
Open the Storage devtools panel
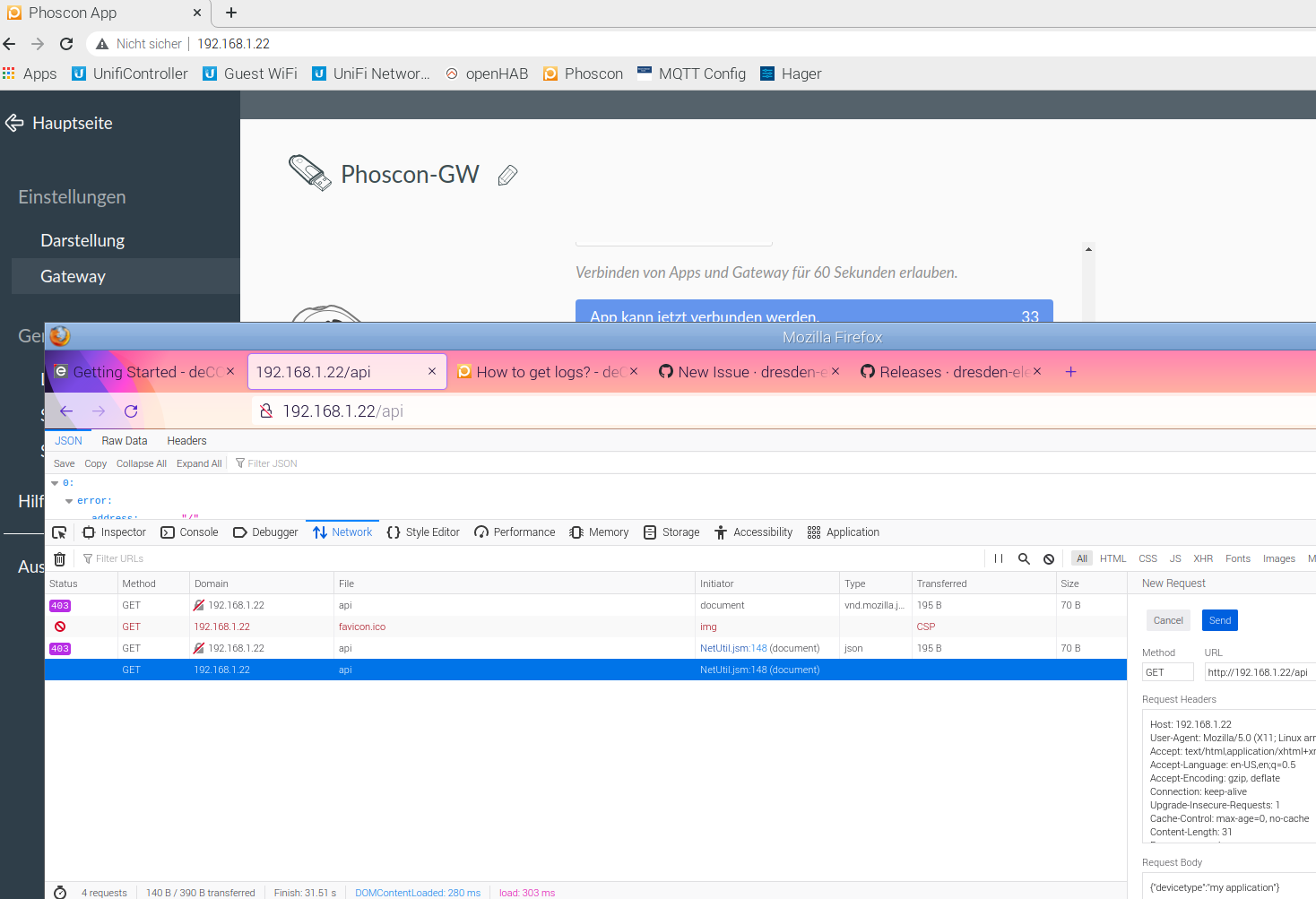(671, 532)
